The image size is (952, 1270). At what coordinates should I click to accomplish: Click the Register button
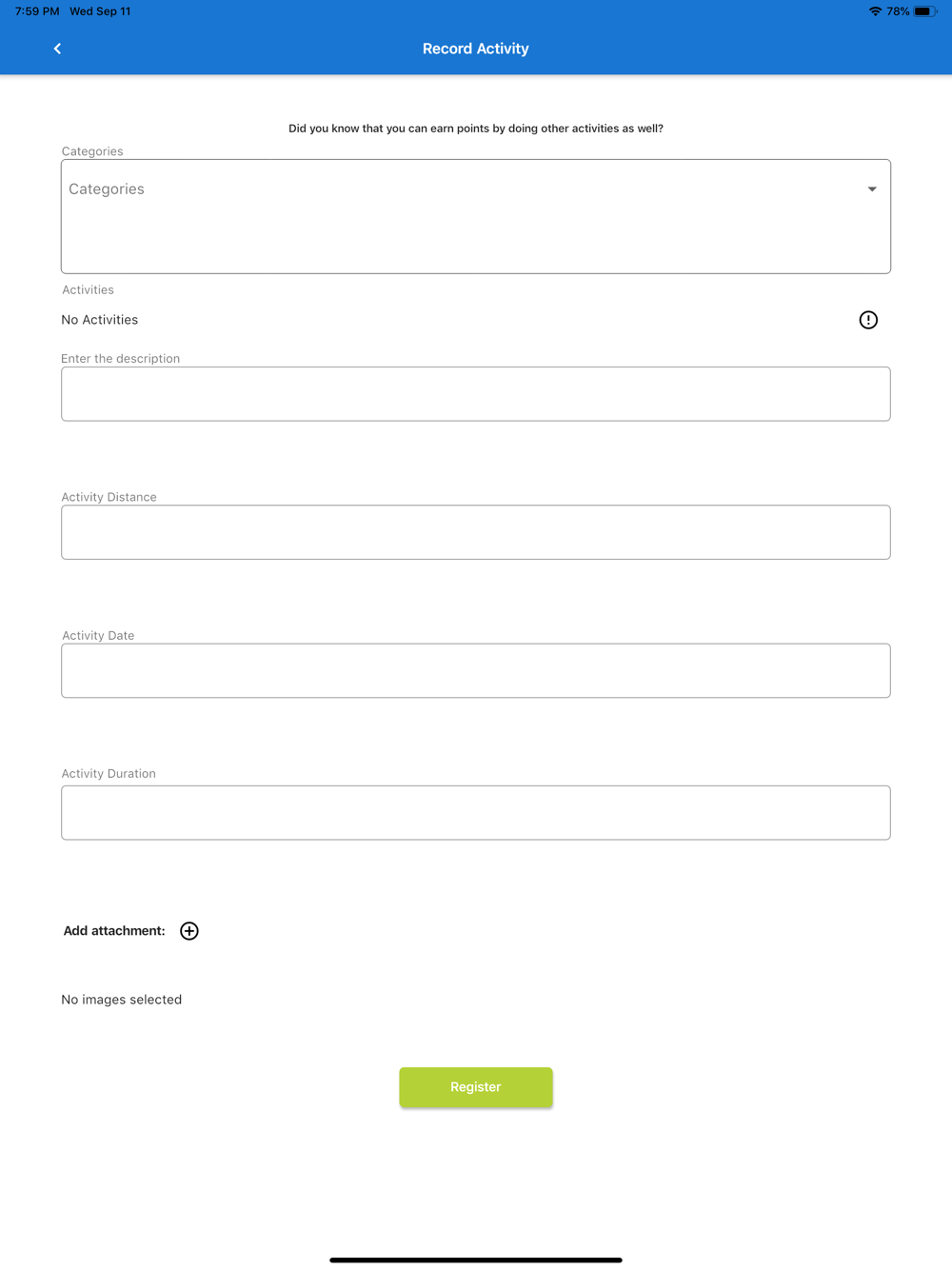pos(476,1087)
